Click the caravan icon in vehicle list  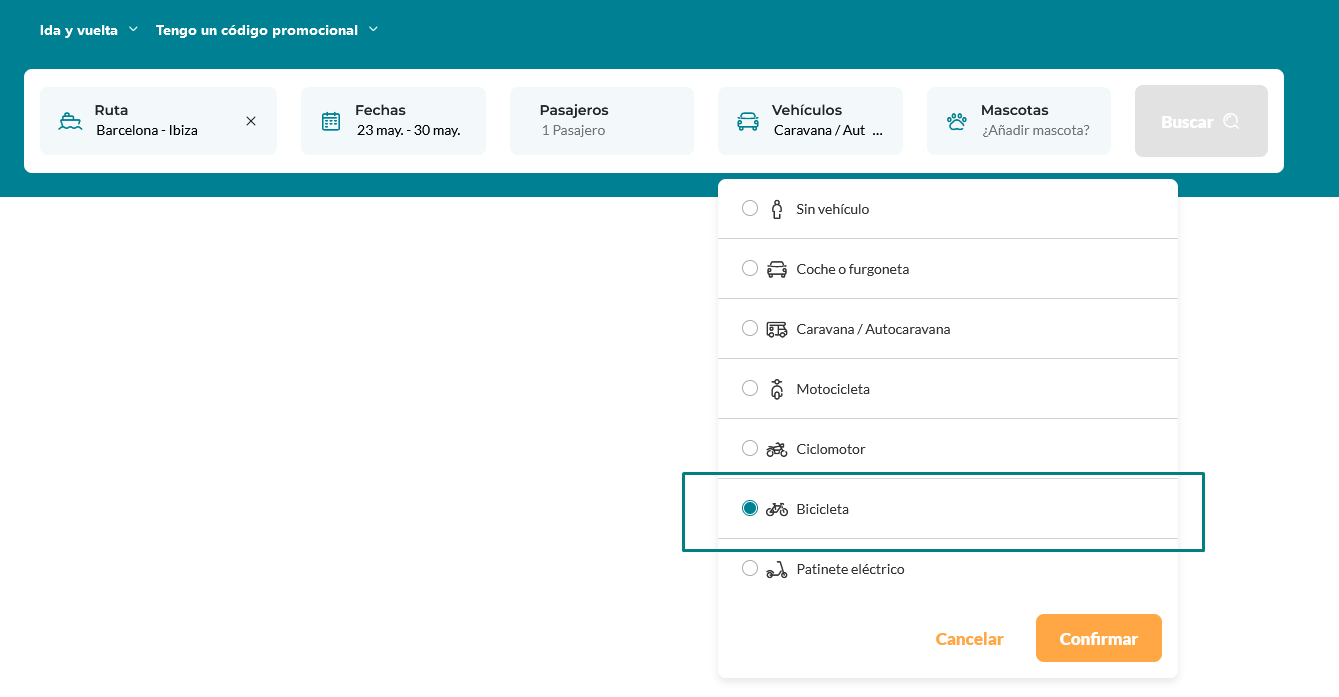[777, 329]
